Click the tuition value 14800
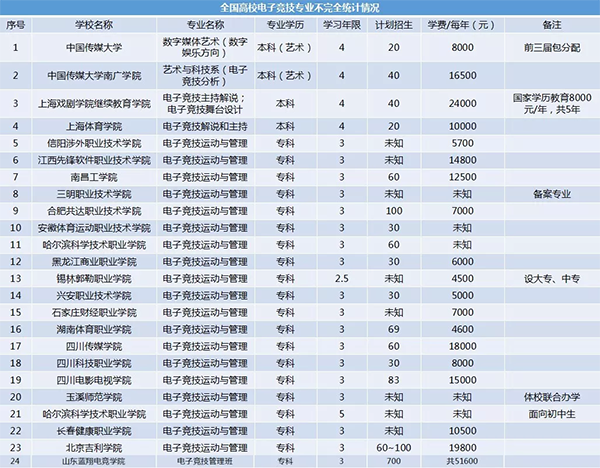Screen dimensions: 600x468 click(462, 160)
